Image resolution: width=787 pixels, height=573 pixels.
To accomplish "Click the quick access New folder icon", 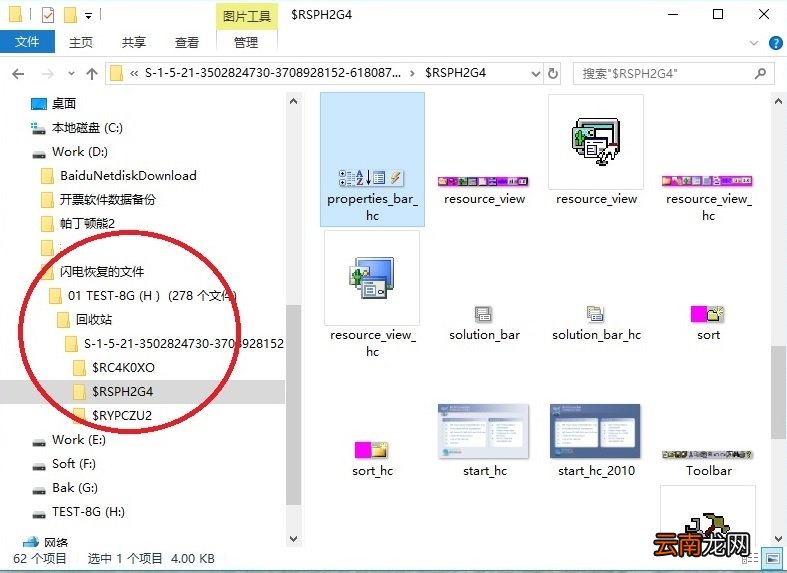I will [x=70, y=15].
